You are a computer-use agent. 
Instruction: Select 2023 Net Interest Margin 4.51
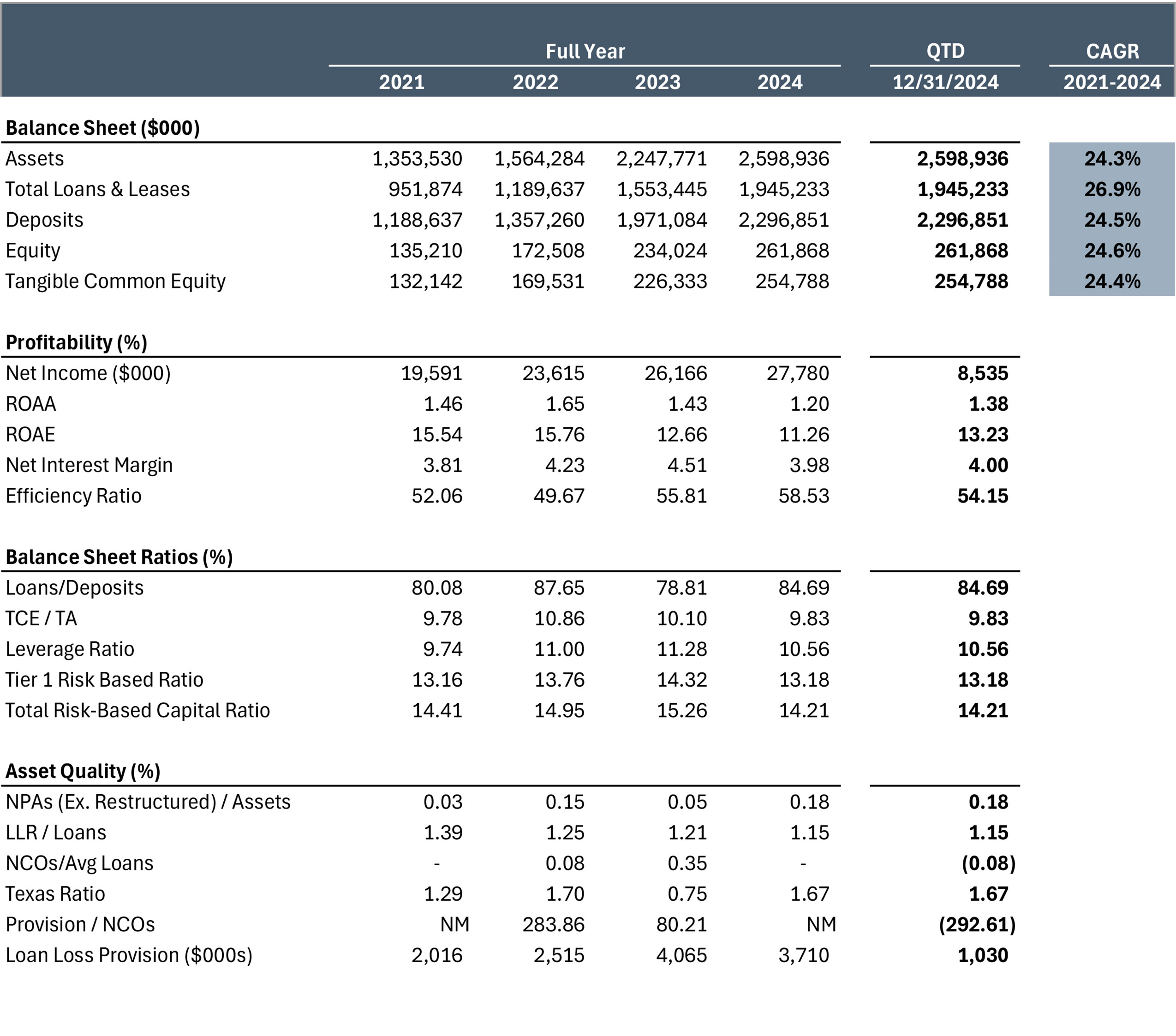point(687,465)
